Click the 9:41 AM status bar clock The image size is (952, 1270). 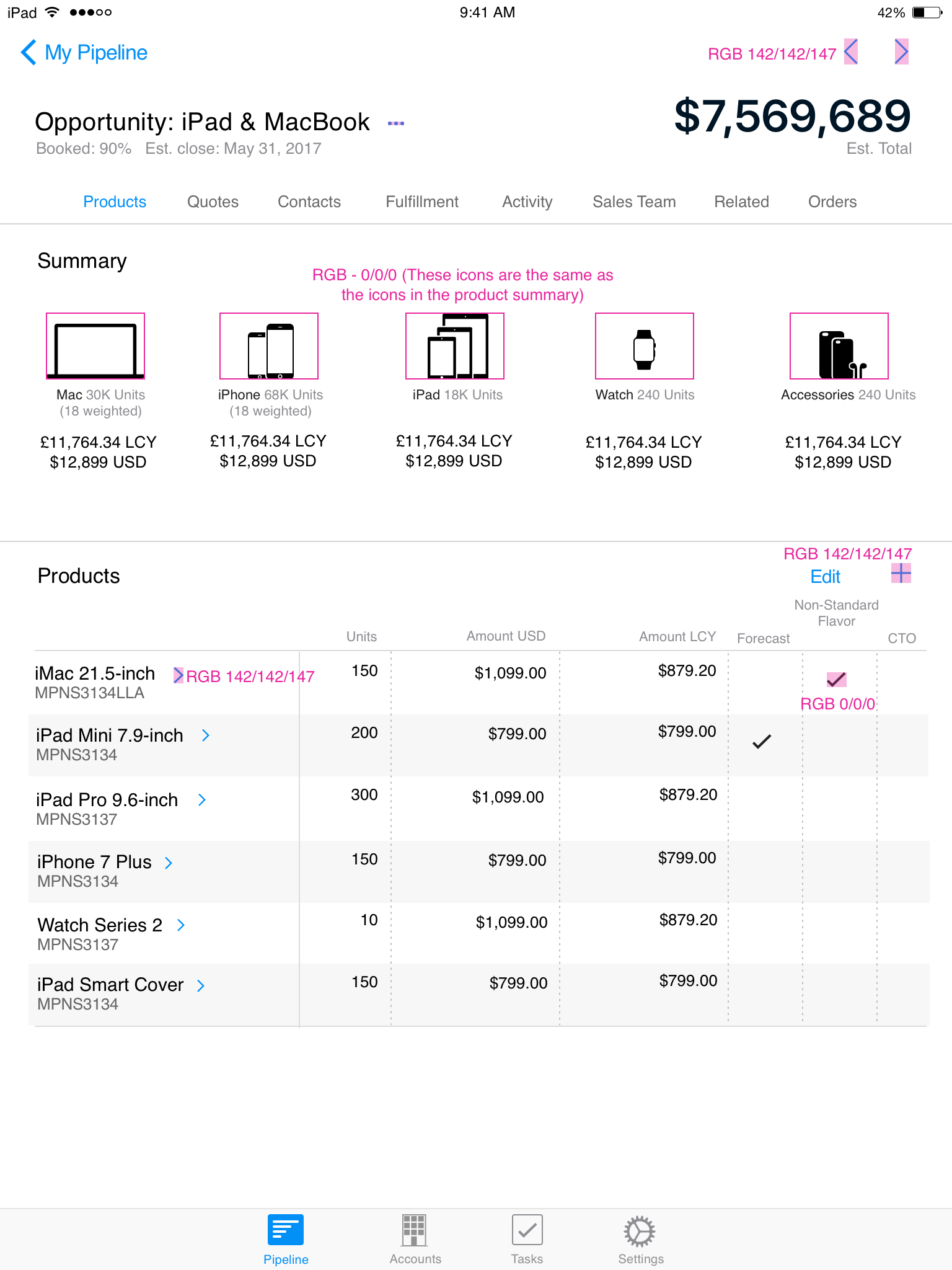point(487,12)
